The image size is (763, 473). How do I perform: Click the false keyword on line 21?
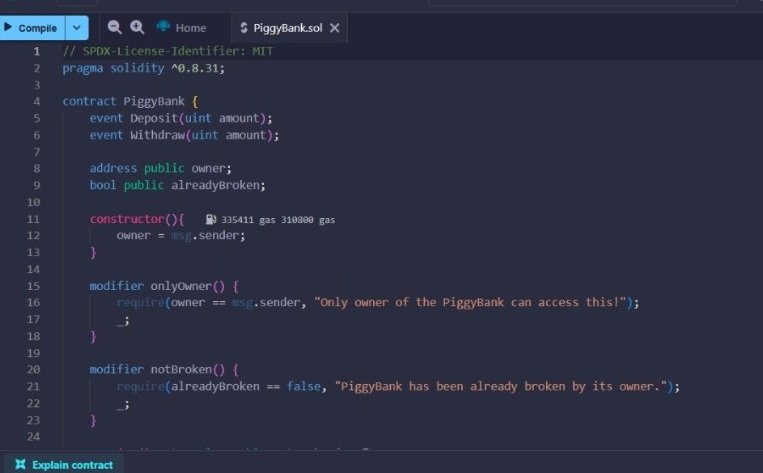[x=304, y=386]
